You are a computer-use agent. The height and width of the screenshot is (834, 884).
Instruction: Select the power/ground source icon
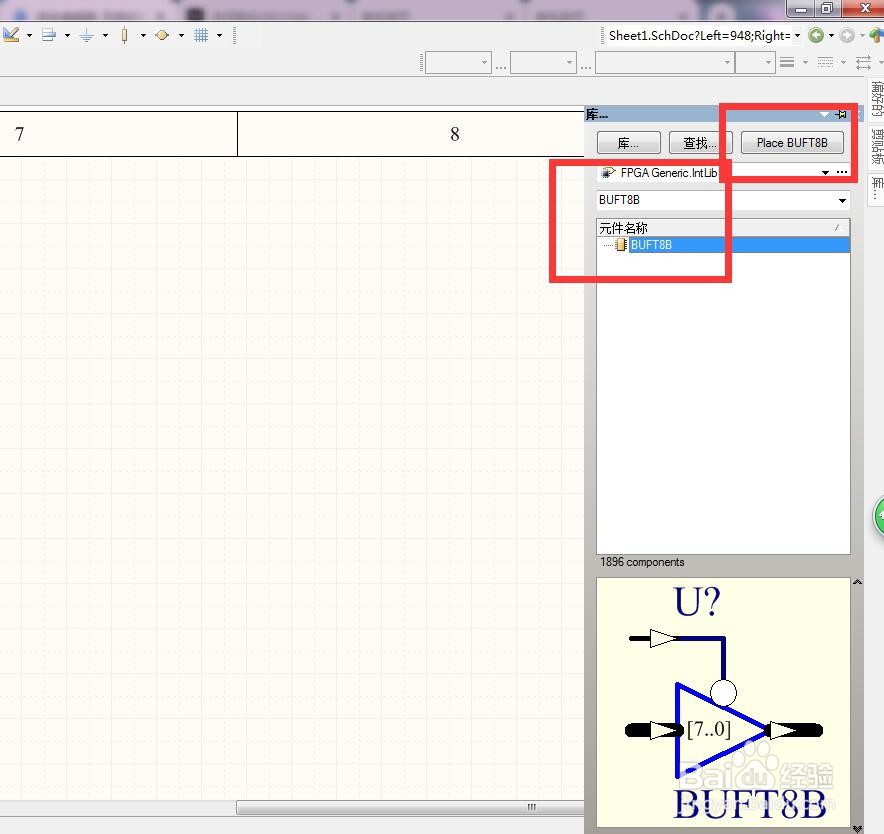coord(87,36)
